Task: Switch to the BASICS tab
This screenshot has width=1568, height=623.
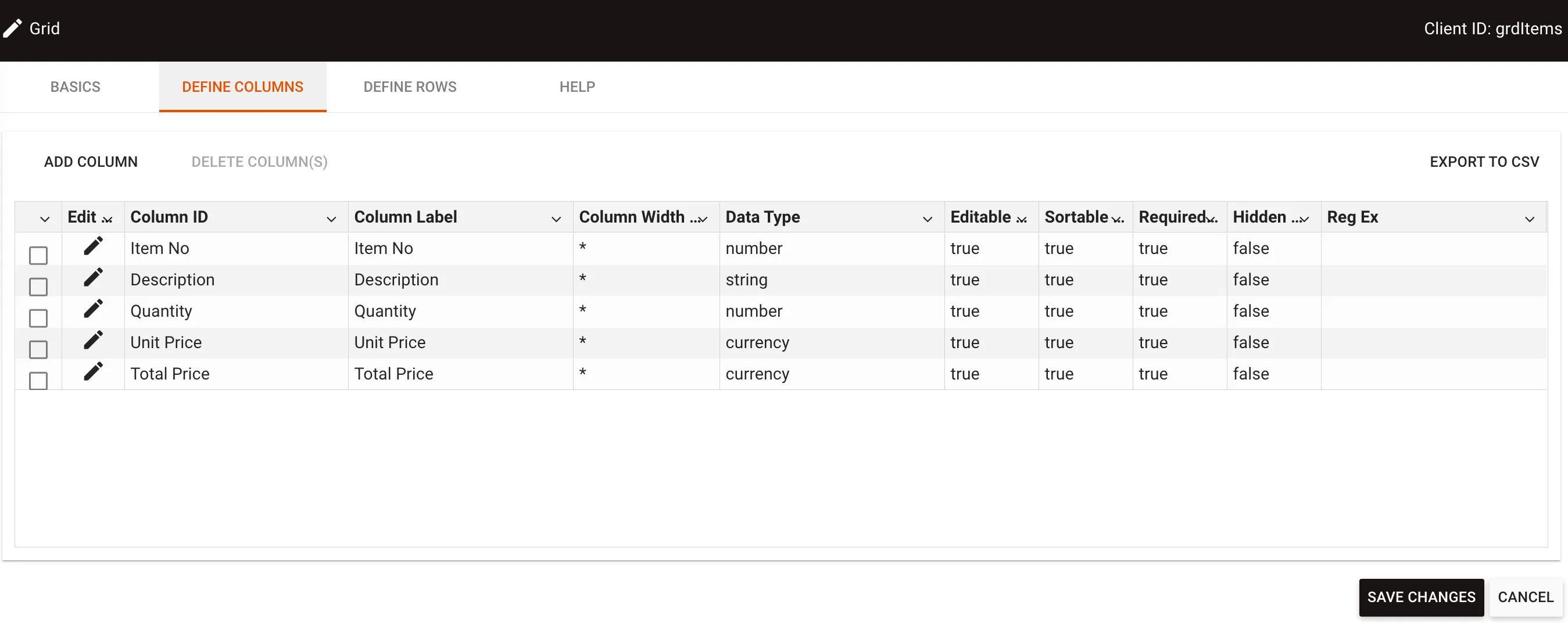Action: 74,87
